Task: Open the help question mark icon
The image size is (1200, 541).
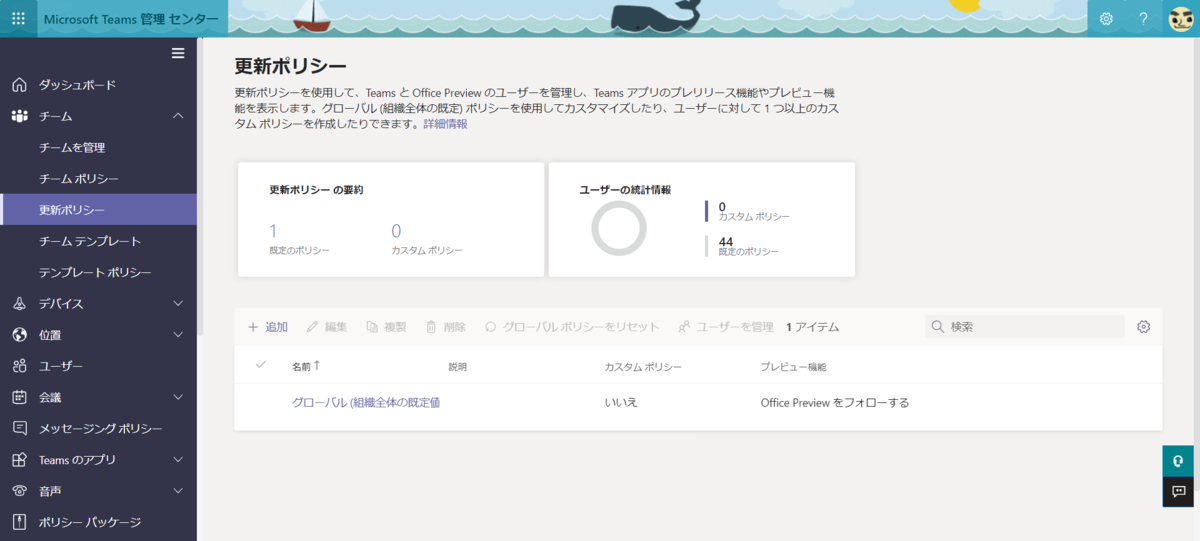Action: point(1143,18)
